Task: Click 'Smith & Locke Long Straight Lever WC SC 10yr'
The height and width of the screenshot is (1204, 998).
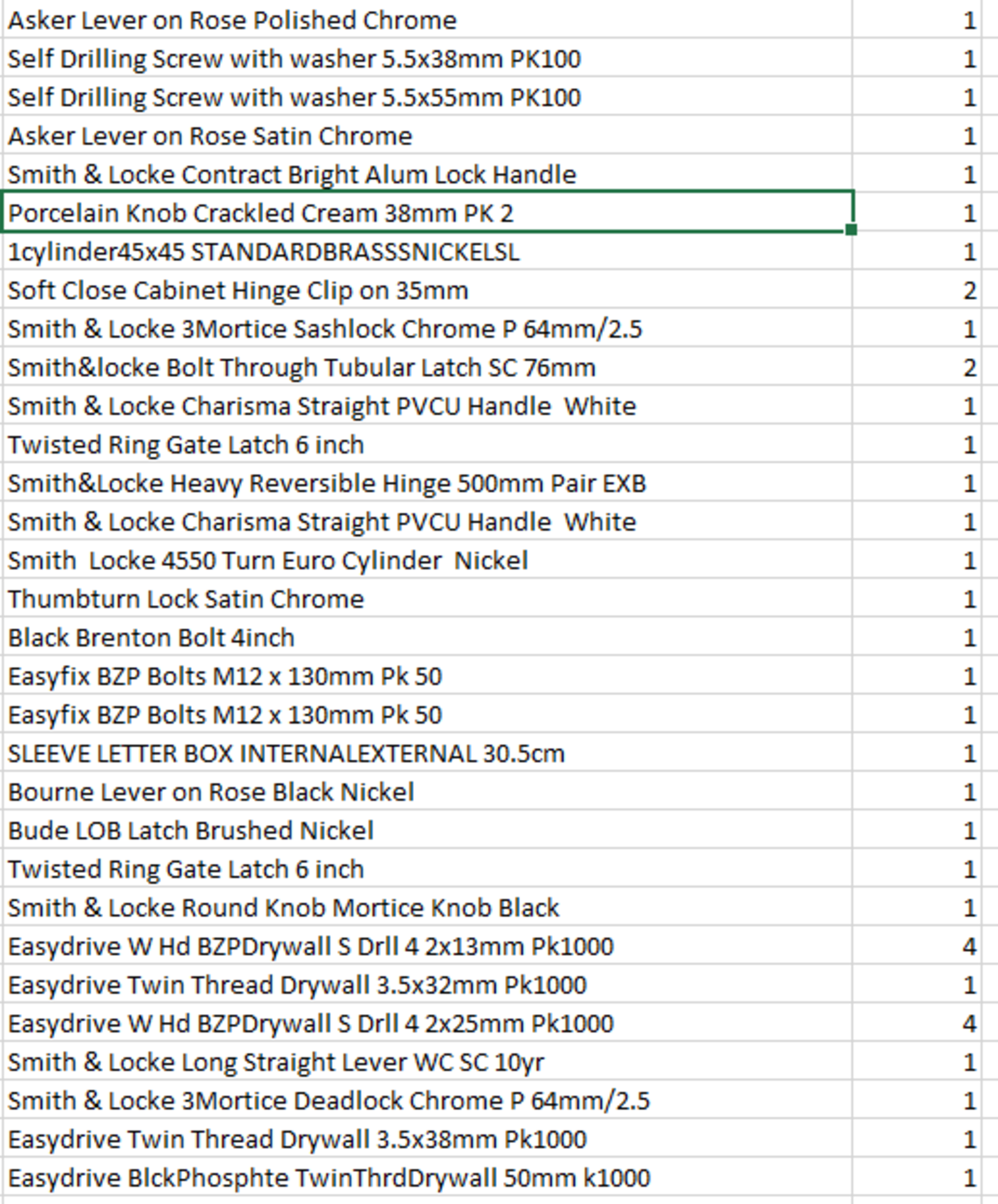Action: (427, 1062)
